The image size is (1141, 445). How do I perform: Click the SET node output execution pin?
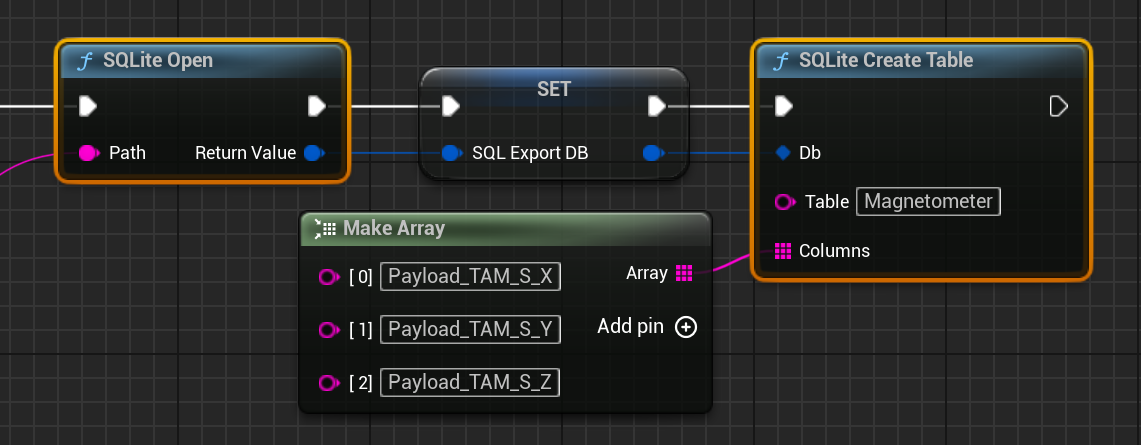point(657,106)
